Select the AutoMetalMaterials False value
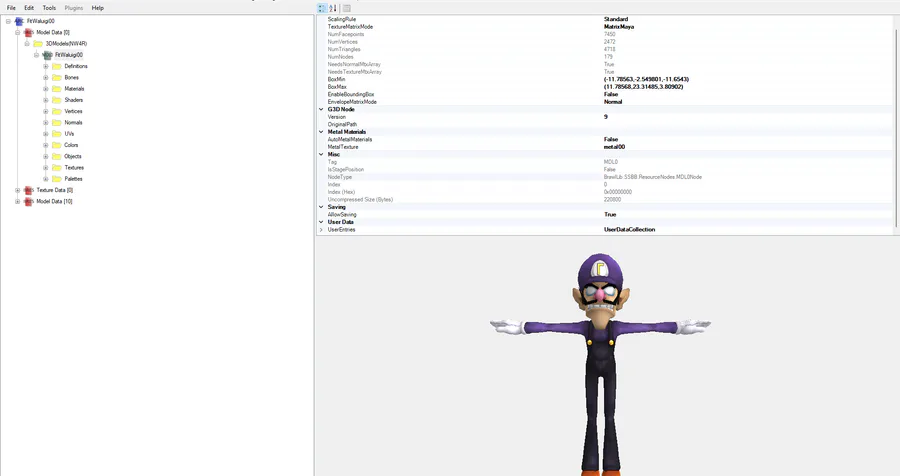This screenshot has height=476, width=900. click(x=611, y=139)
